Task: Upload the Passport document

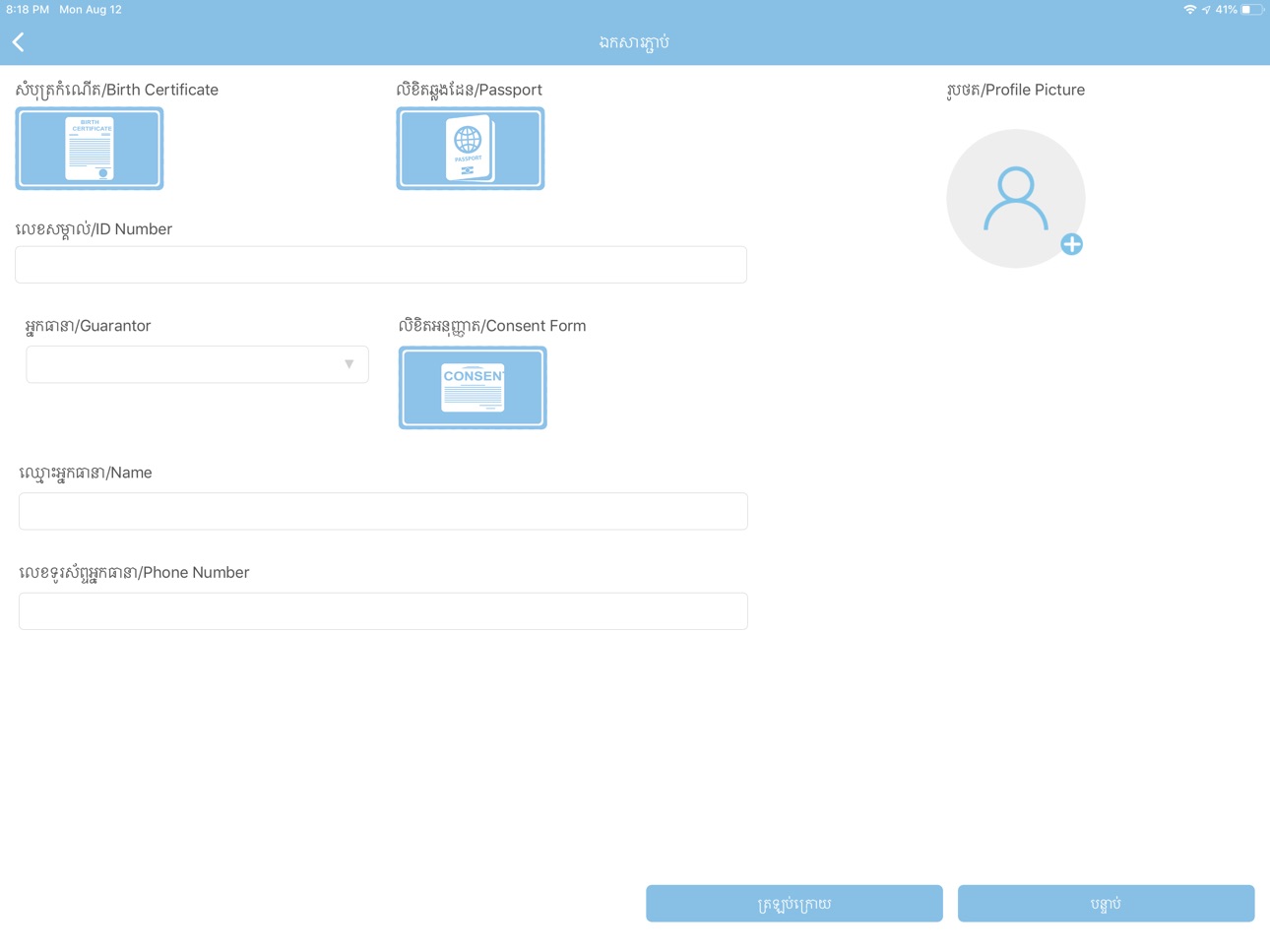Action: 471,149
